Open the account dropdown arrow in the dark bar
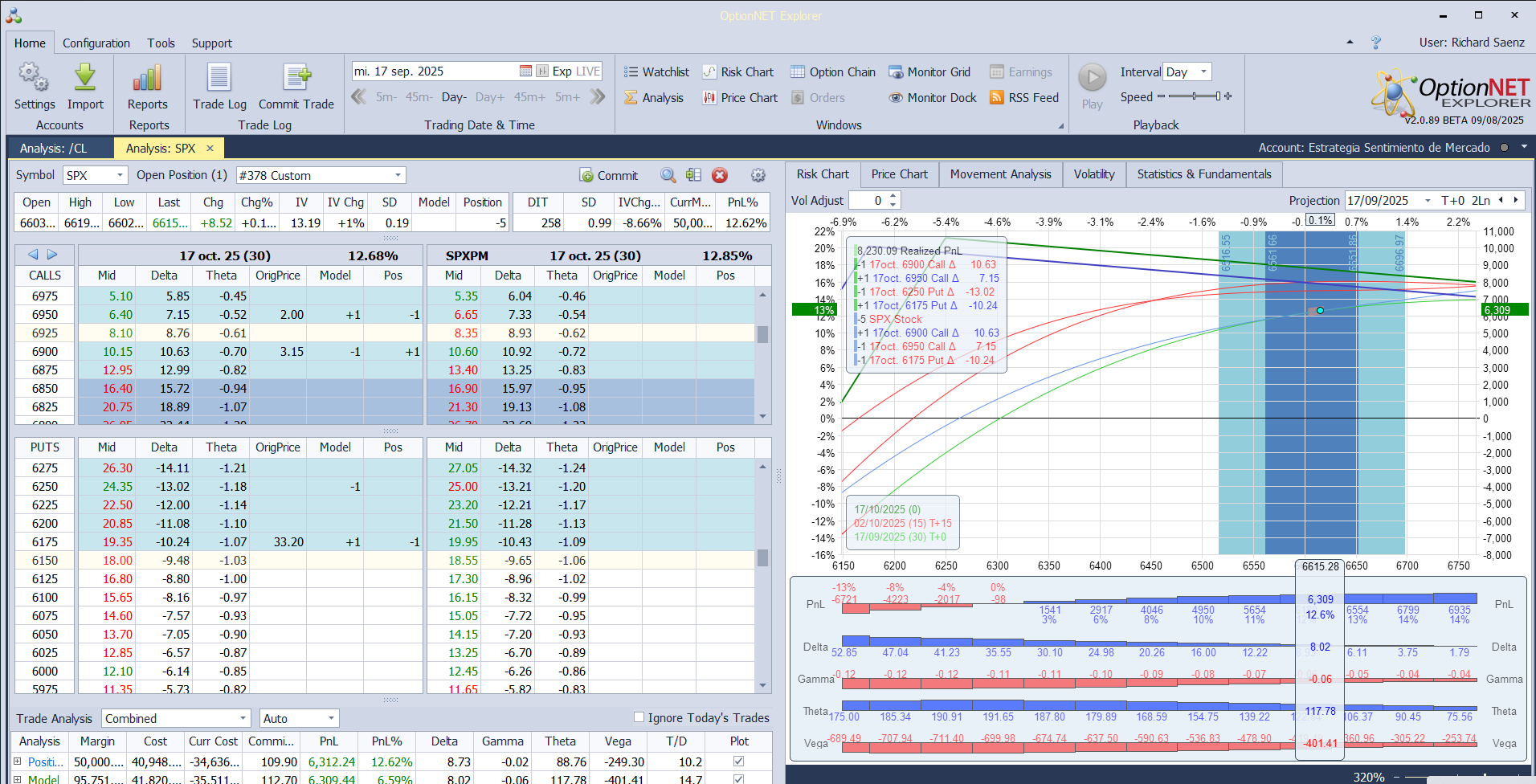The width and height of the screenshot is (1536, 784). (x=1524, y=148)
